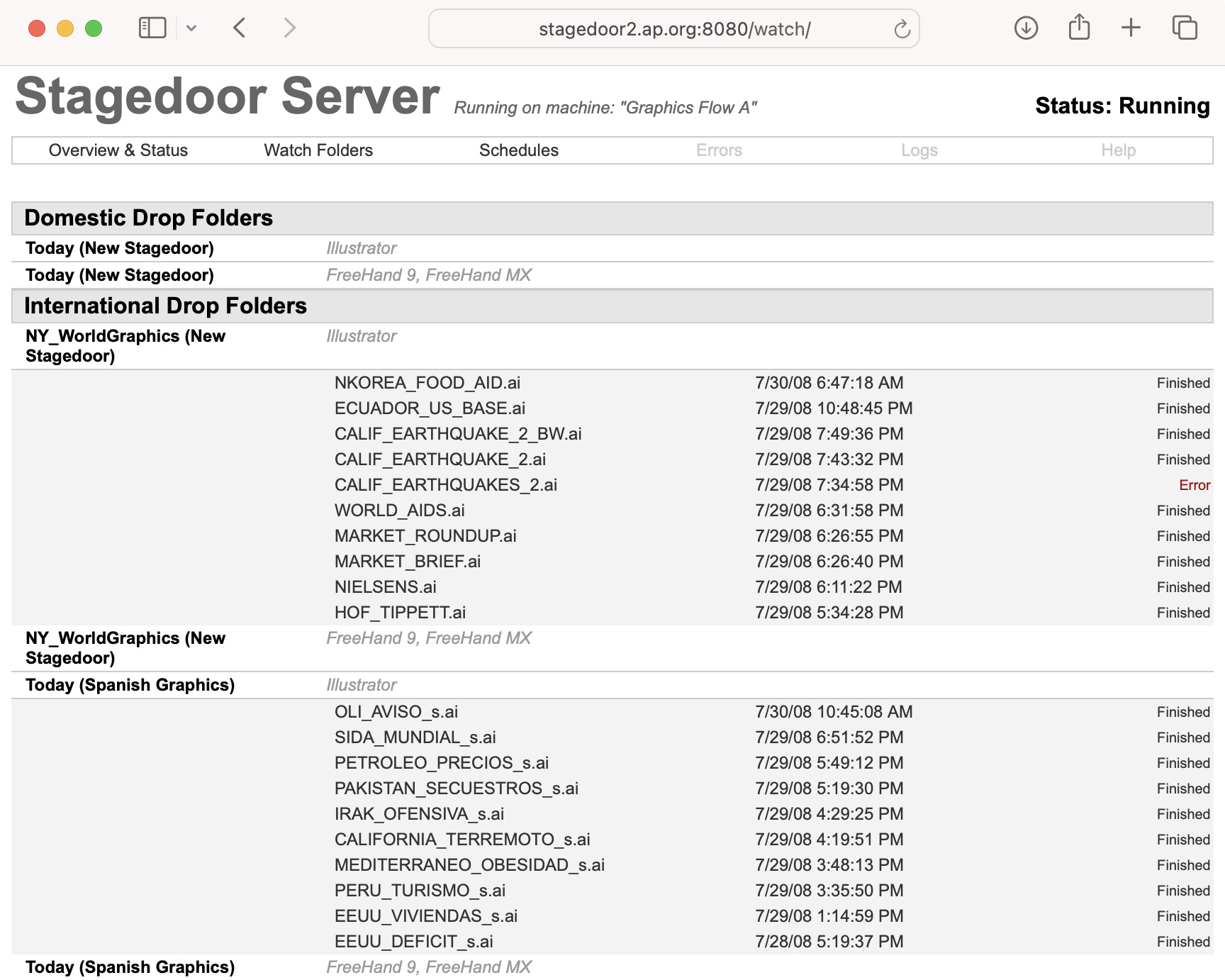Click the PETROLEO_PRECIOS_s.ai file name
This screenshot has width=1225, height=980.
click(x=442, y=763)
